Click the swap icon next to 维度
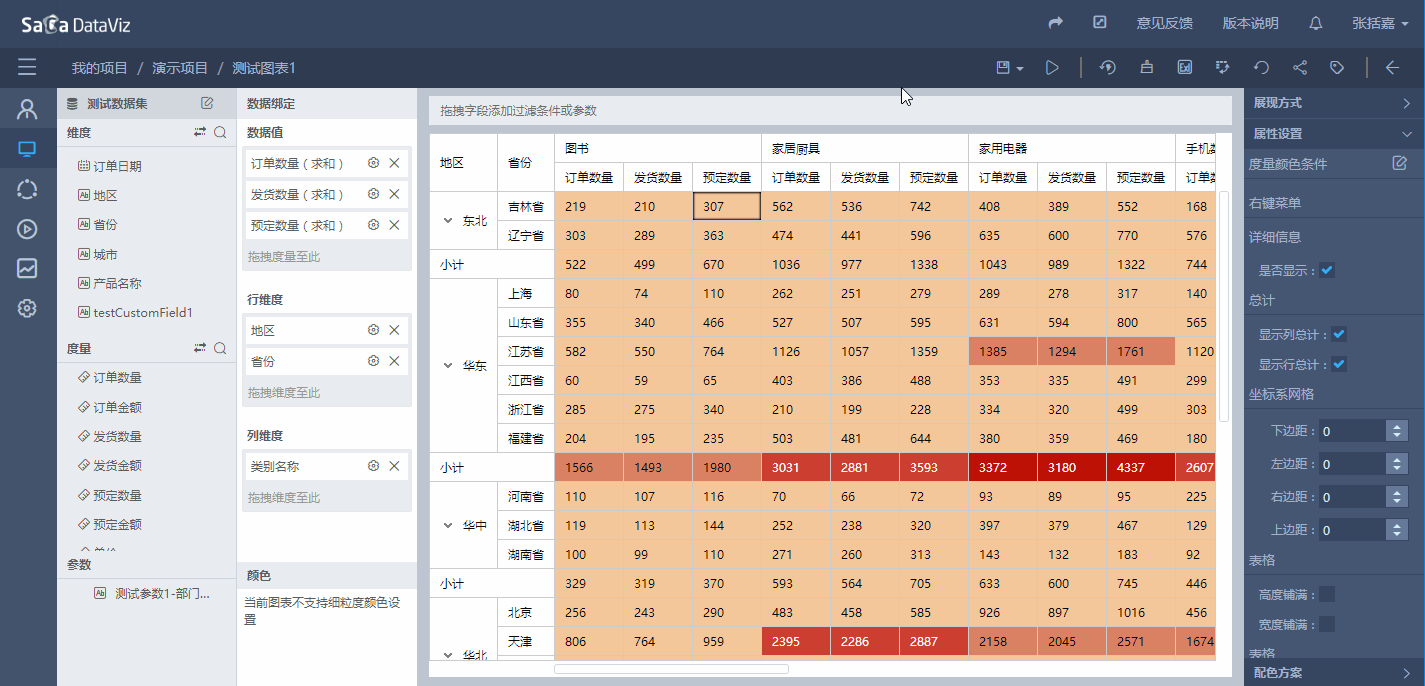The image size is (1425, 686). (x=200, y=132)
